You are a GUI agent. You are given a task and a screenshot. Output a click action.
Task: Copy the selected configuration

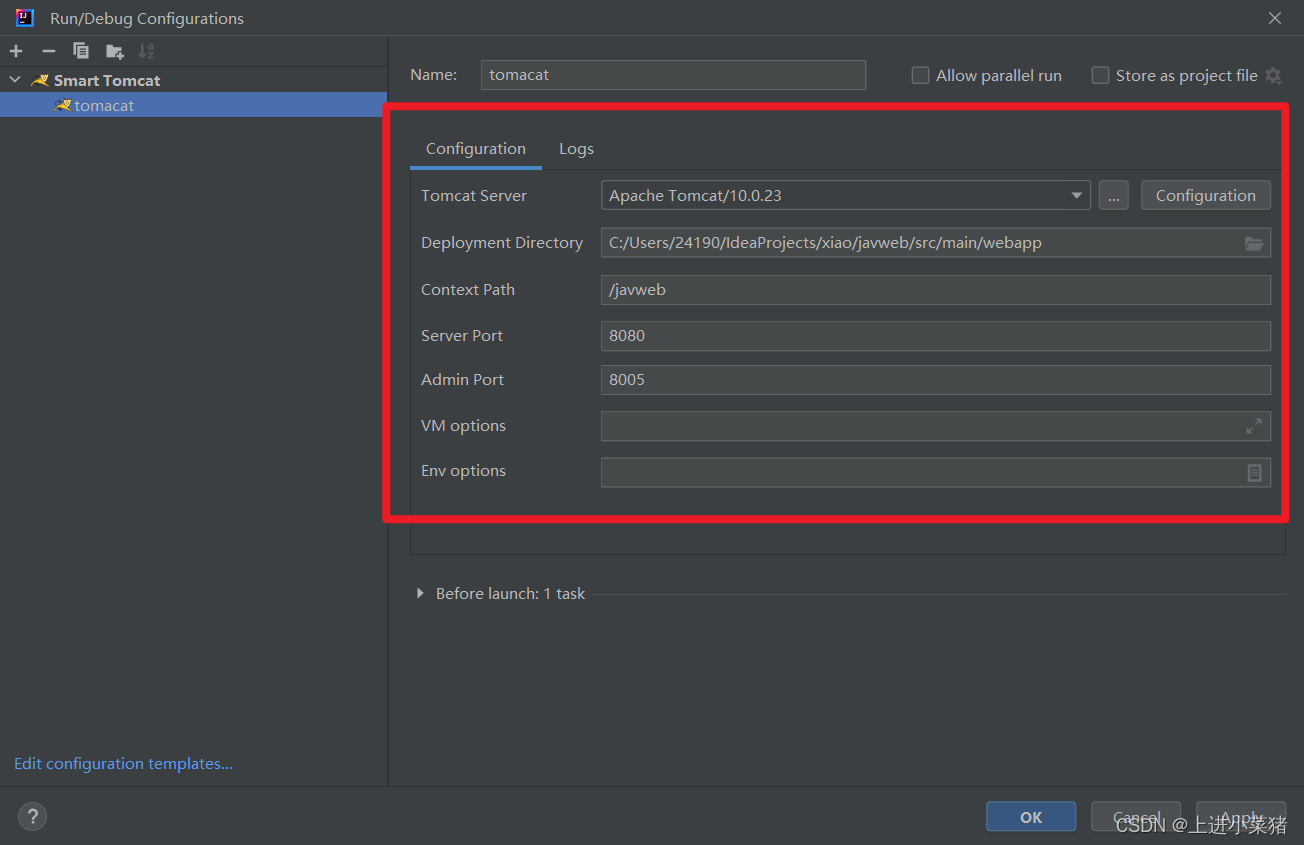click(81, 51)
